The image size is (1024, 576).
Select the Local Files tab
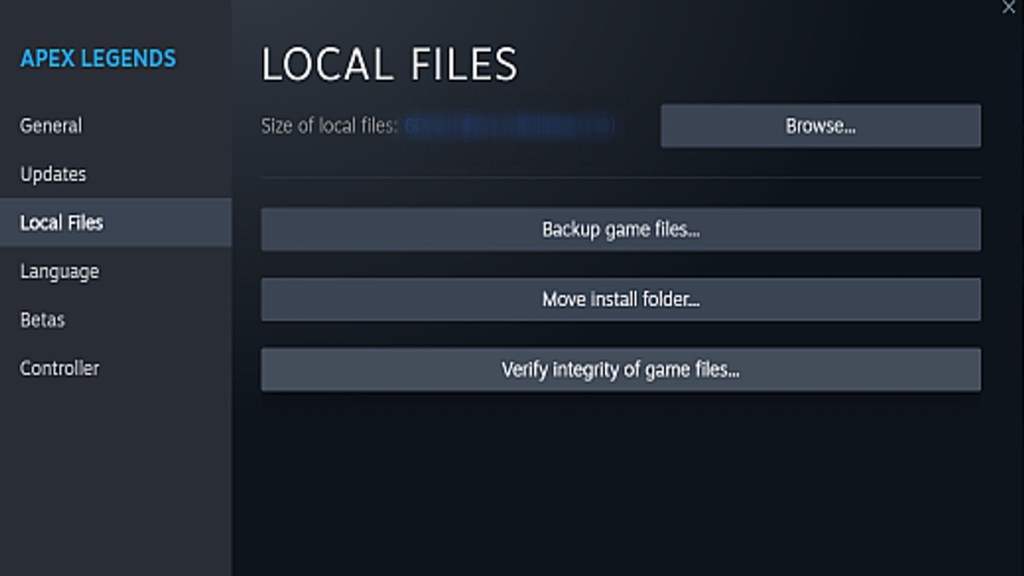(x=61, y=222)
